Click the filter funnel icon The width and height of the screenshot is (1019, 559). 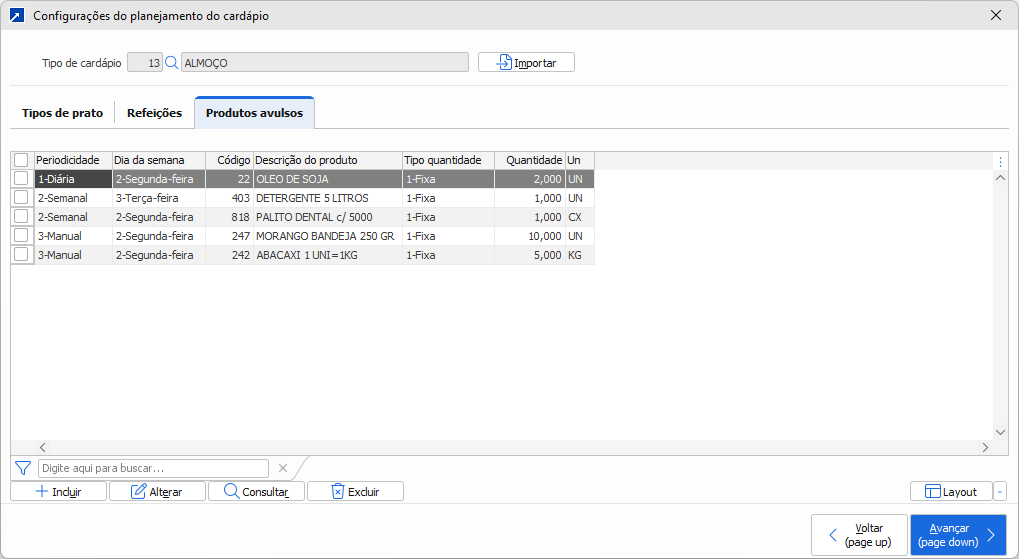[22, 468]
